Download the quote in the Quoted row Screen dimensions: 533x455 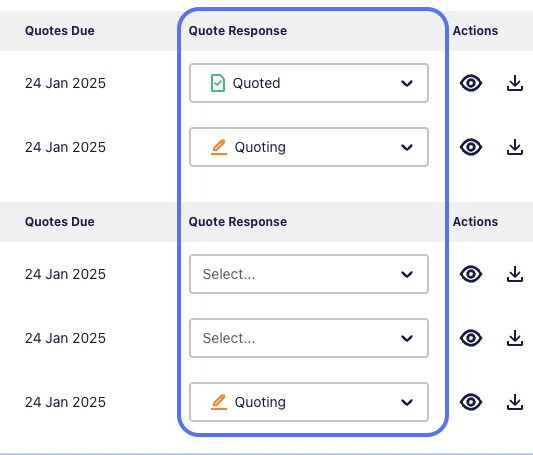(x=515, y=83)
